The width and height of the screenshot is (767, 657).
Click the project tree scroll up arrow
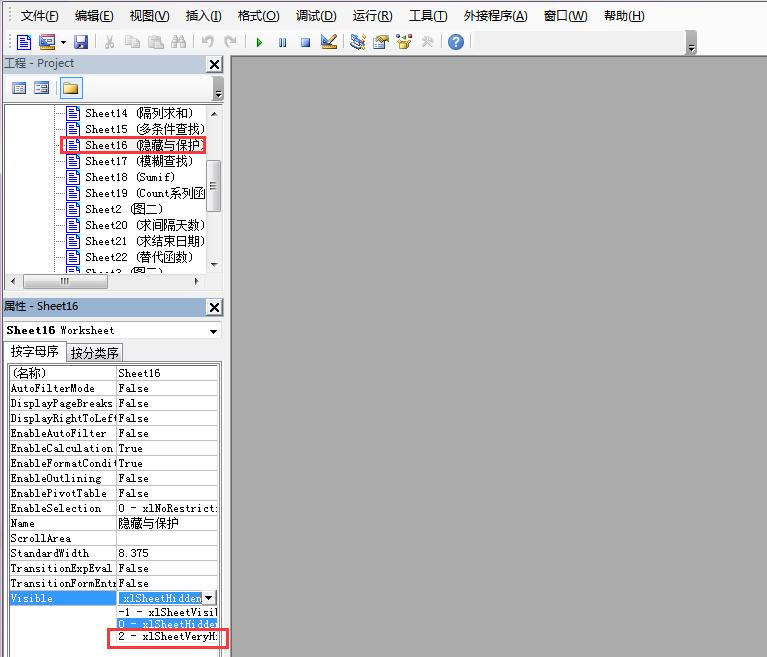coord(214,113)
